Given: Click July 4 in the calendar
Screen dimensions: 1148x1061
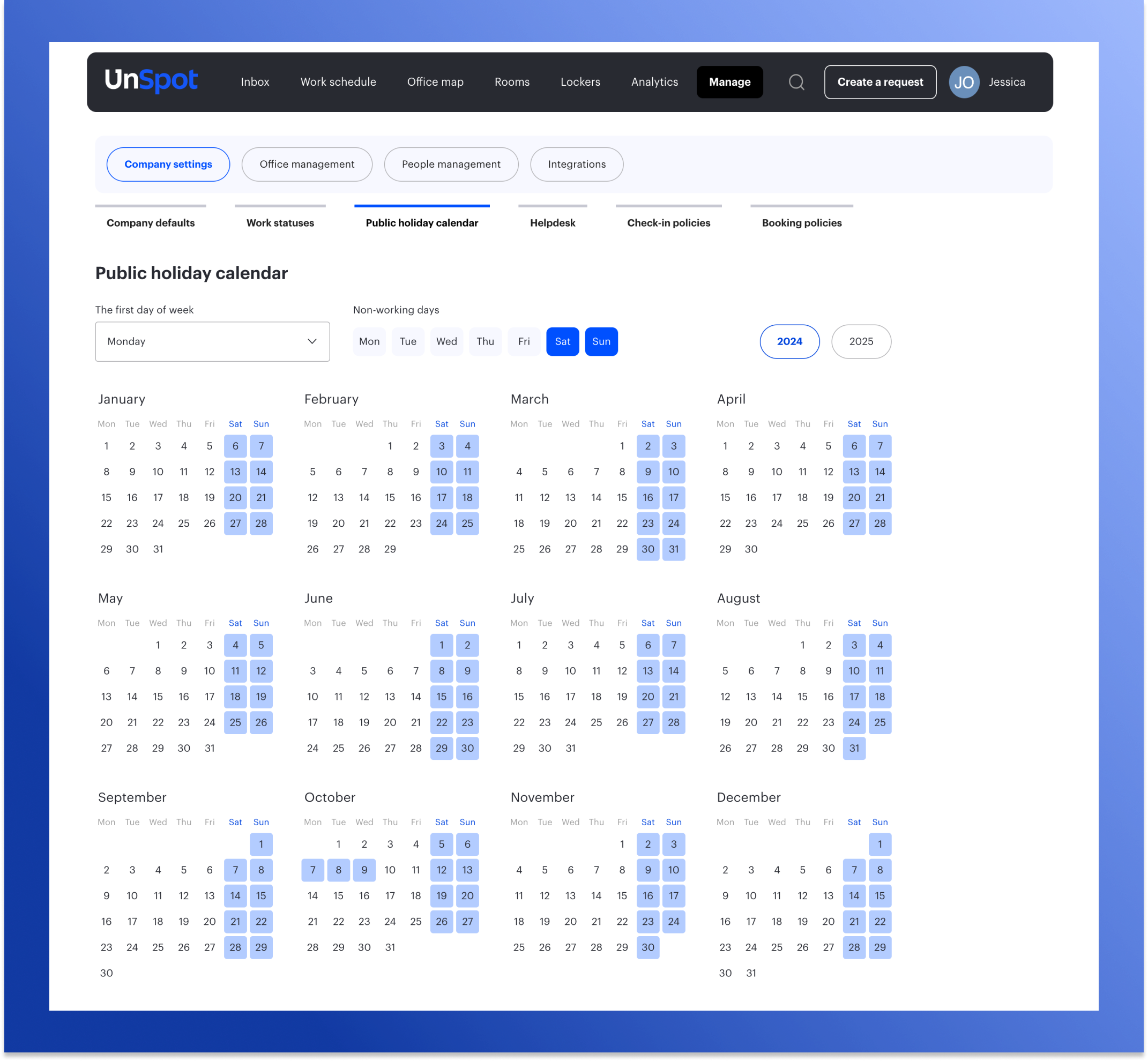Looking at the screenshot, I should click(597, 645).
